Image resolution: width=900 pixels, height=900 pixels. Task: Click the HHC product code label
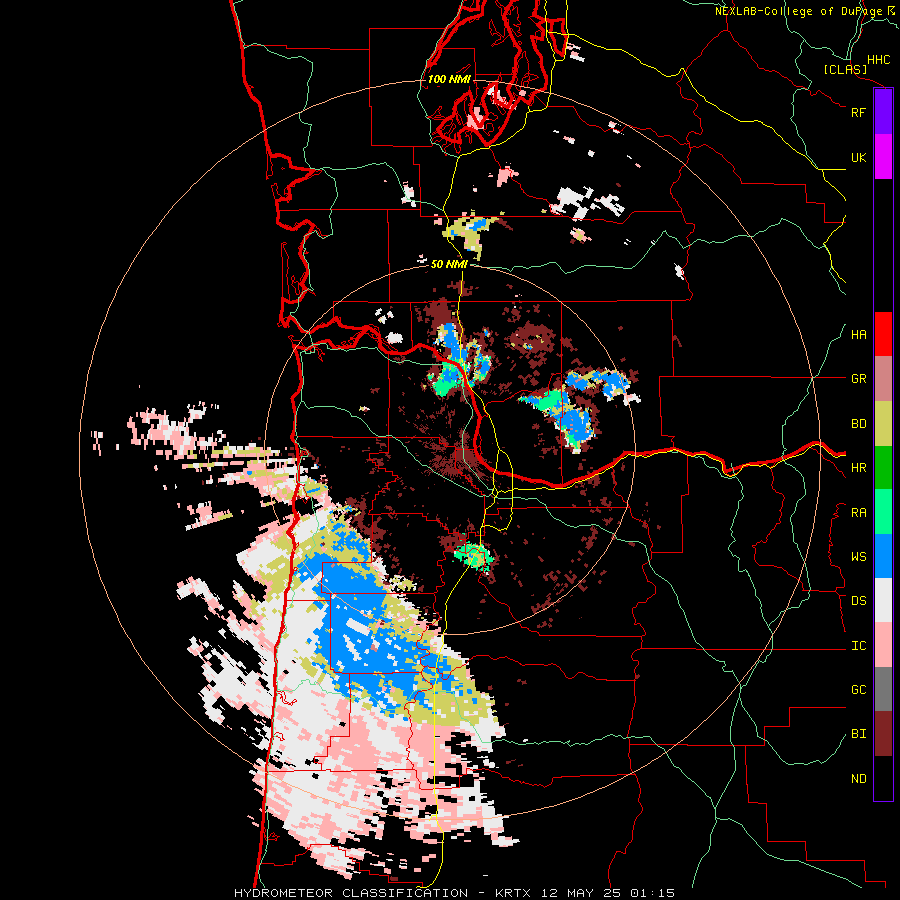(x=878, y=60)
